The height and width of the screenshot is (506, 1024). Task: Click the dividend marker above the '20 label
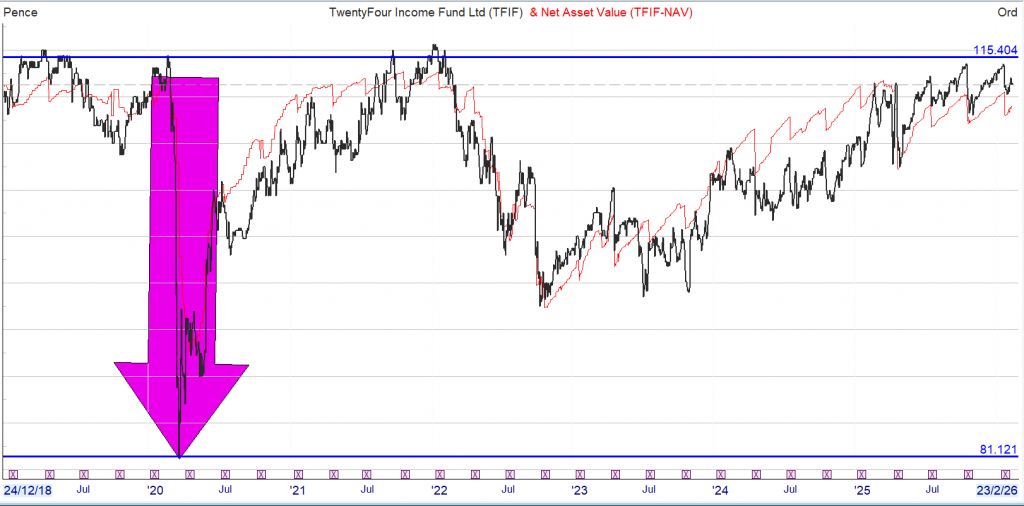coord(154,474)
